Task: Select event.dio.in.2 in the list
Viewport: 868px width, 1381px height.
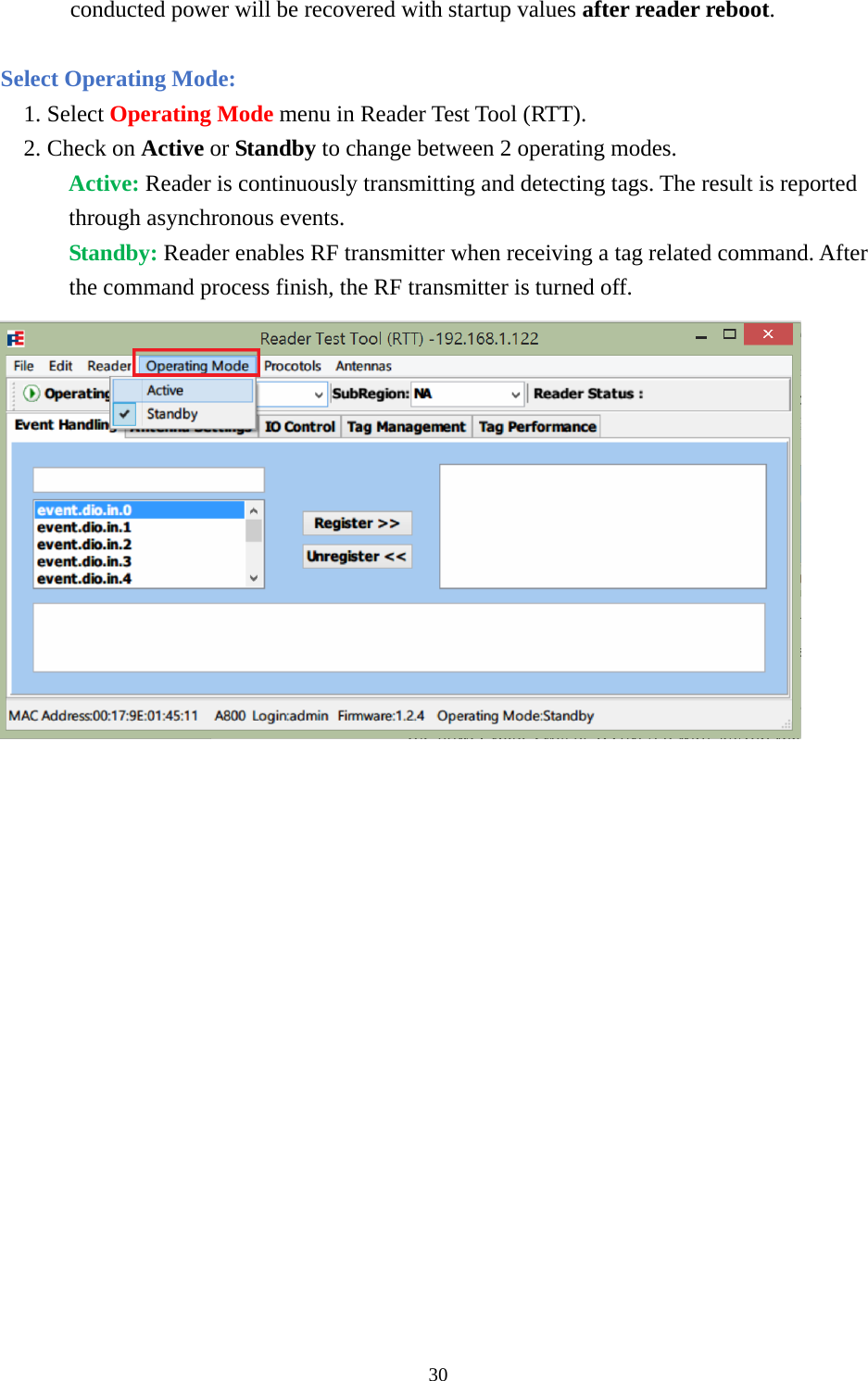Action: click(139, 545)
